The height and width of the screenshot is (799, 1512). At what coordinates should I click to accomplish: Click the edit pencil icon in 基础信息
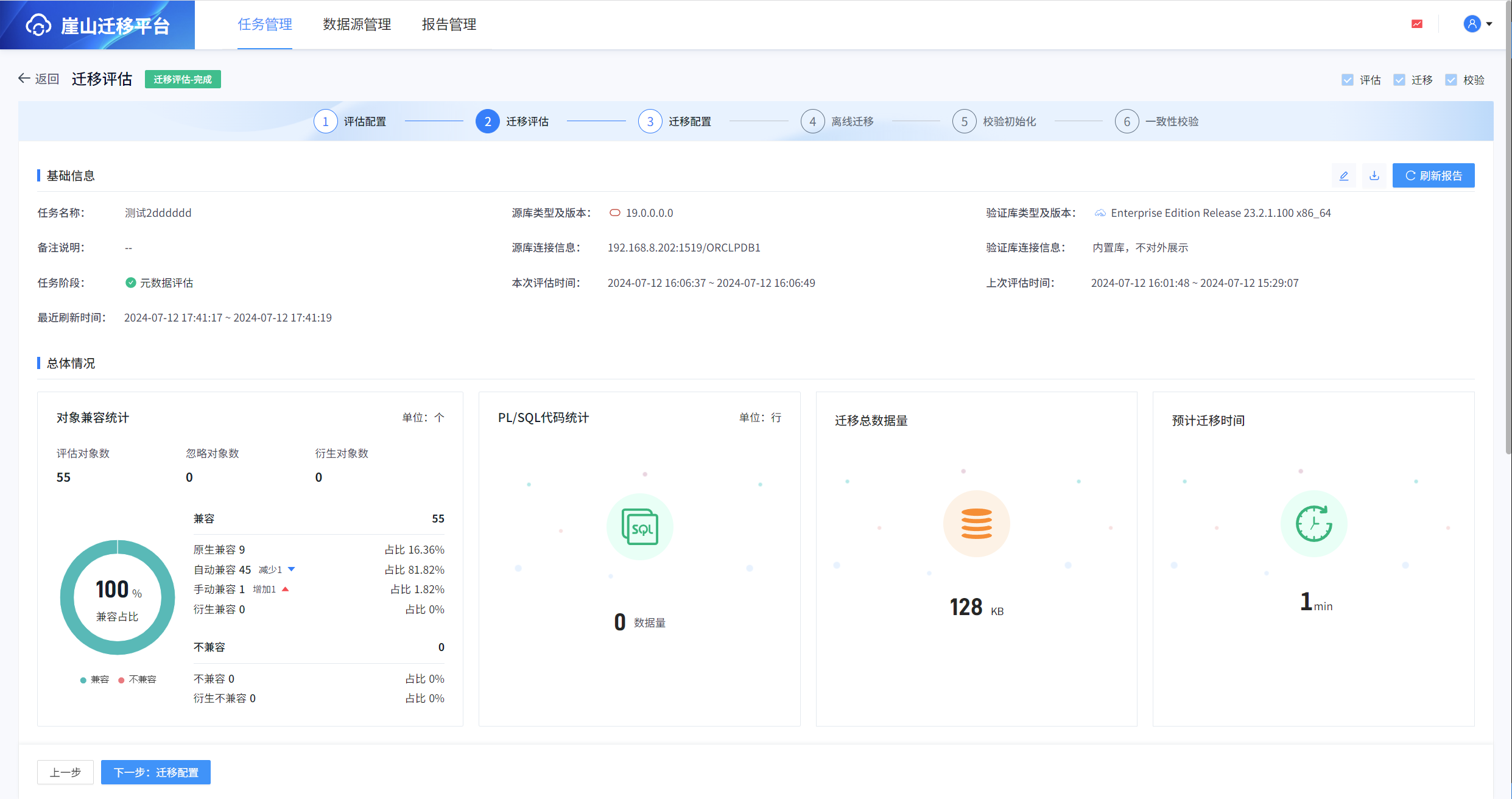1343,176
